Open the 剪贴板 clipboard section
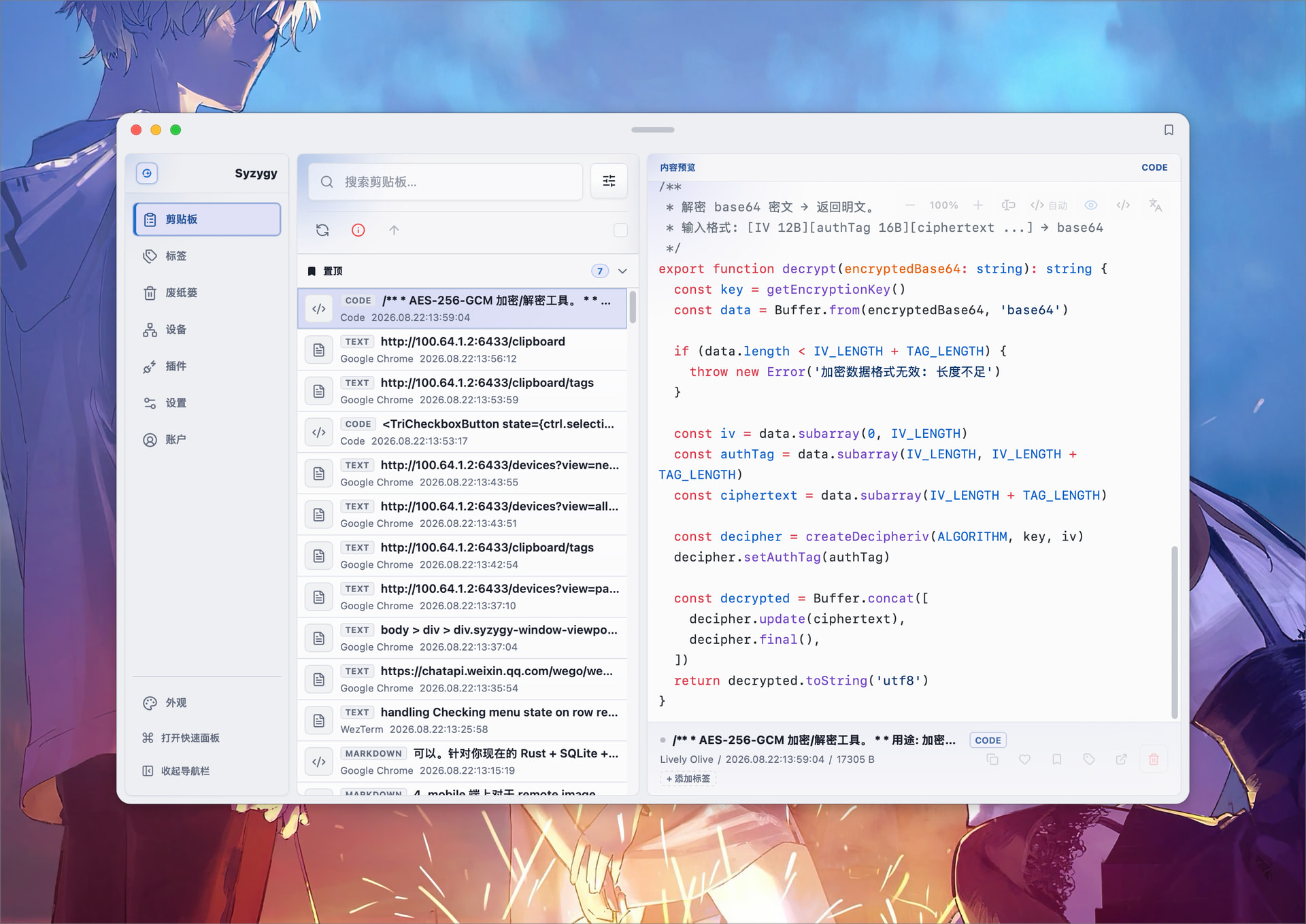This screenshot has width=1306, height=924. 207,219
